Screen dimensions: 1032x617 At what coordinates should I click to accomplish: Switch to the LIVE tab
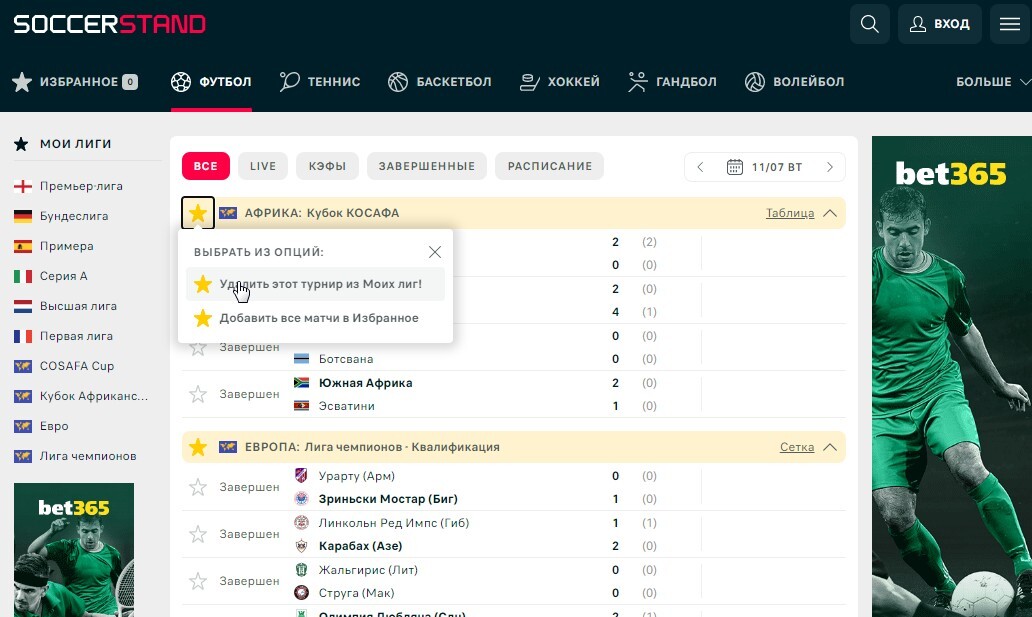263,166
